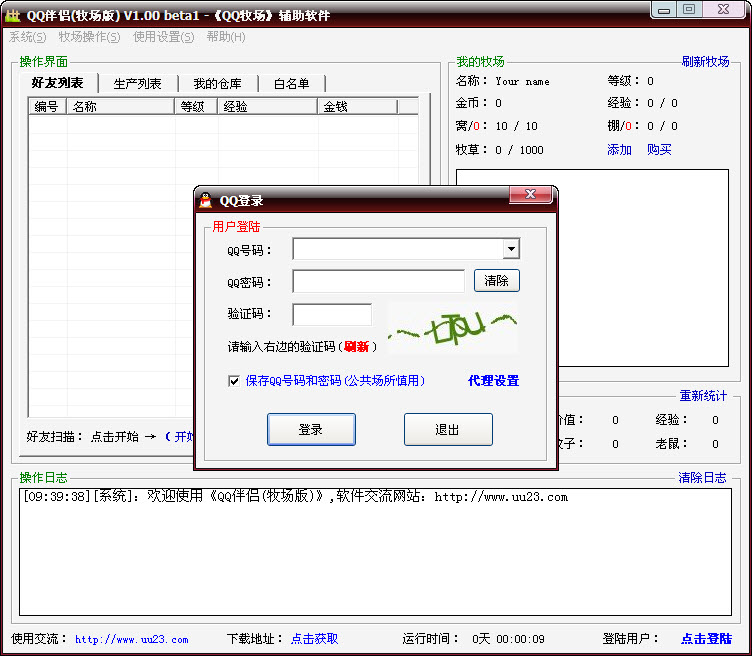Click the 清除 button

pos(496,281)
